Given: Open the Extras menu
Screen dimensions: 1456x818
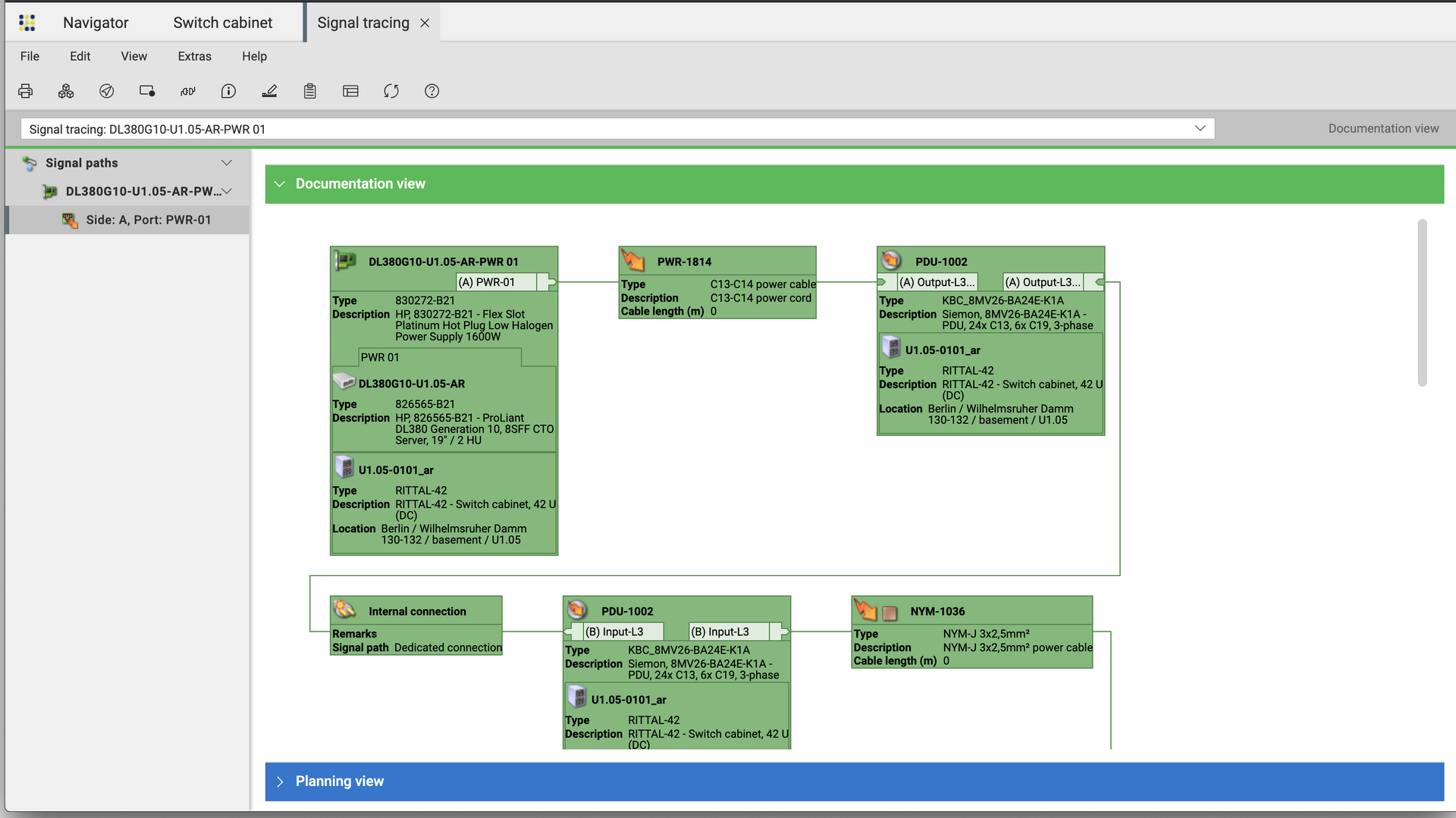Looking at the screenshot, I should (194, 56).
